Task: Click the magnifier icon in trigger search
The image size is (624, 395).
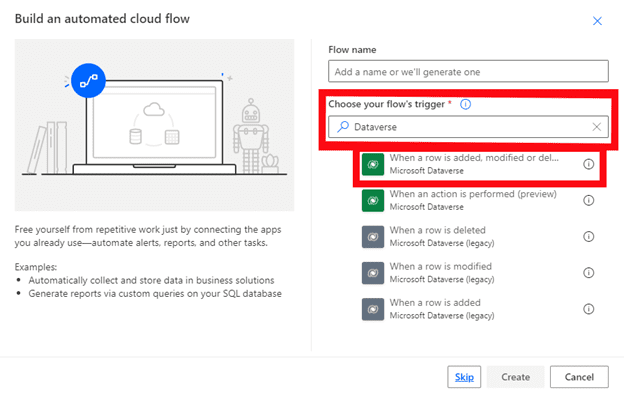Action: point(343,126)
